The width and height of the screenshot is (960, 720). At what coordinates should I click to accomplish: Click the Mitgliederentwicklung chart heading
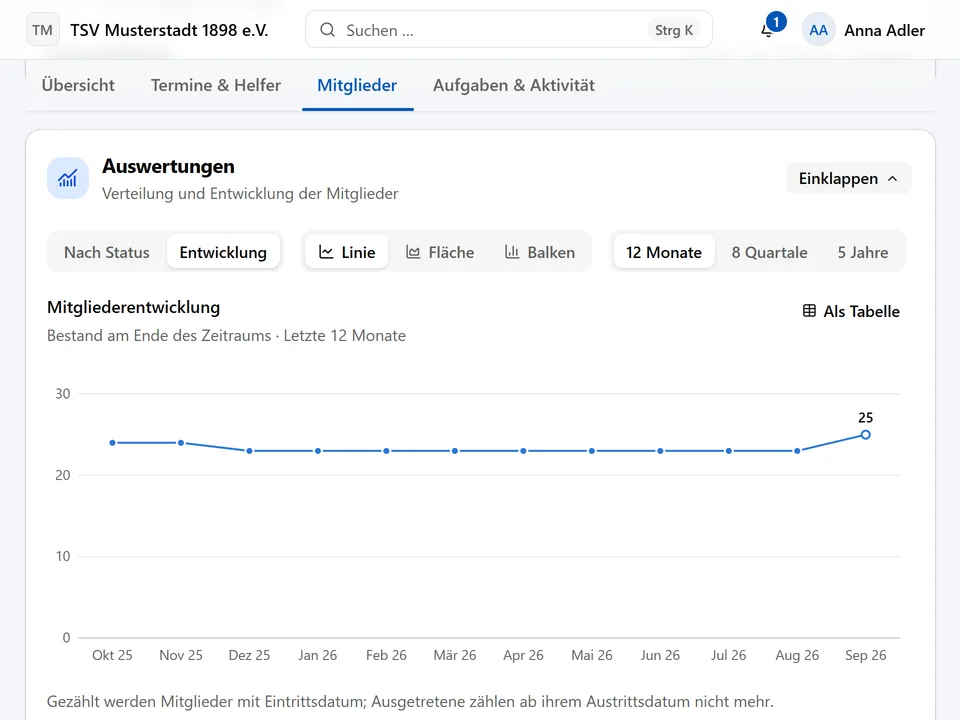click(x=133, y=307)
